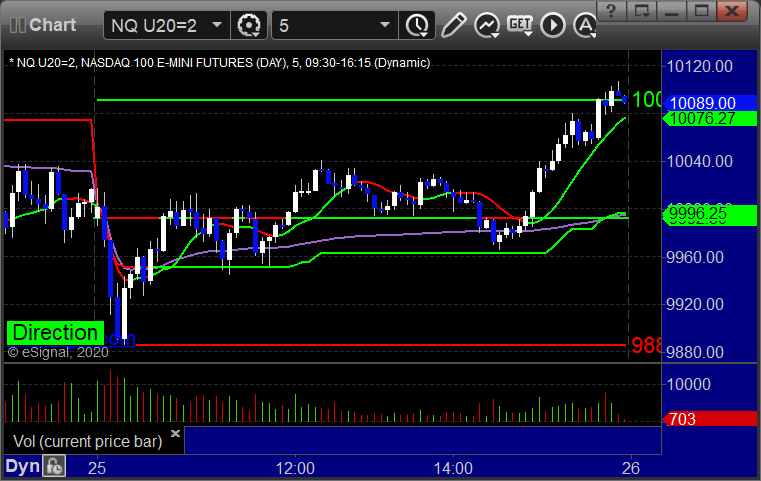The width and height of the screenshot is (761, 481).
Task: Expand the symbol history dropdown arrow
Action: tap(217, 25)
